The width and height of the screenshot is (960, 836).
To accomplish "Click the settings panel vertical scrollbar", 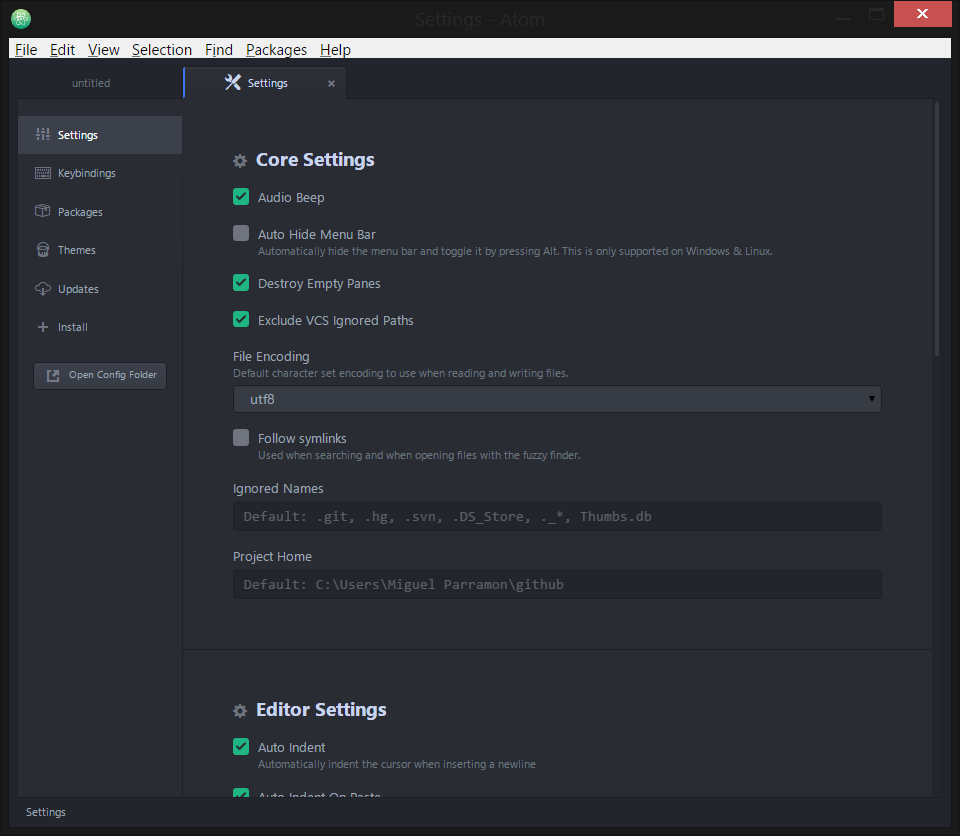I will [x=937, y=229].
